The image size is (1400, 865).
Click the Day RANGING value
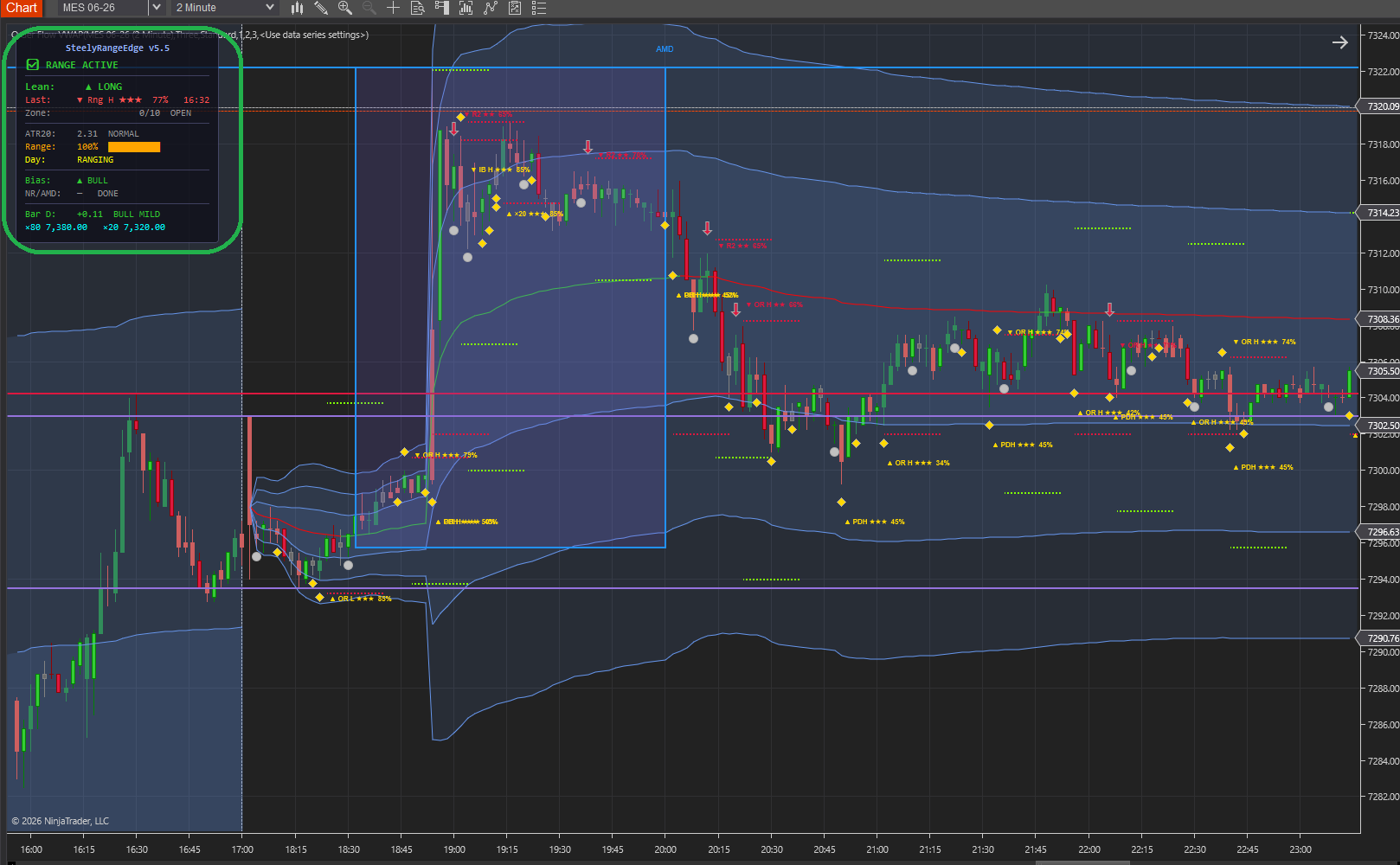click(x=95, y=160)
